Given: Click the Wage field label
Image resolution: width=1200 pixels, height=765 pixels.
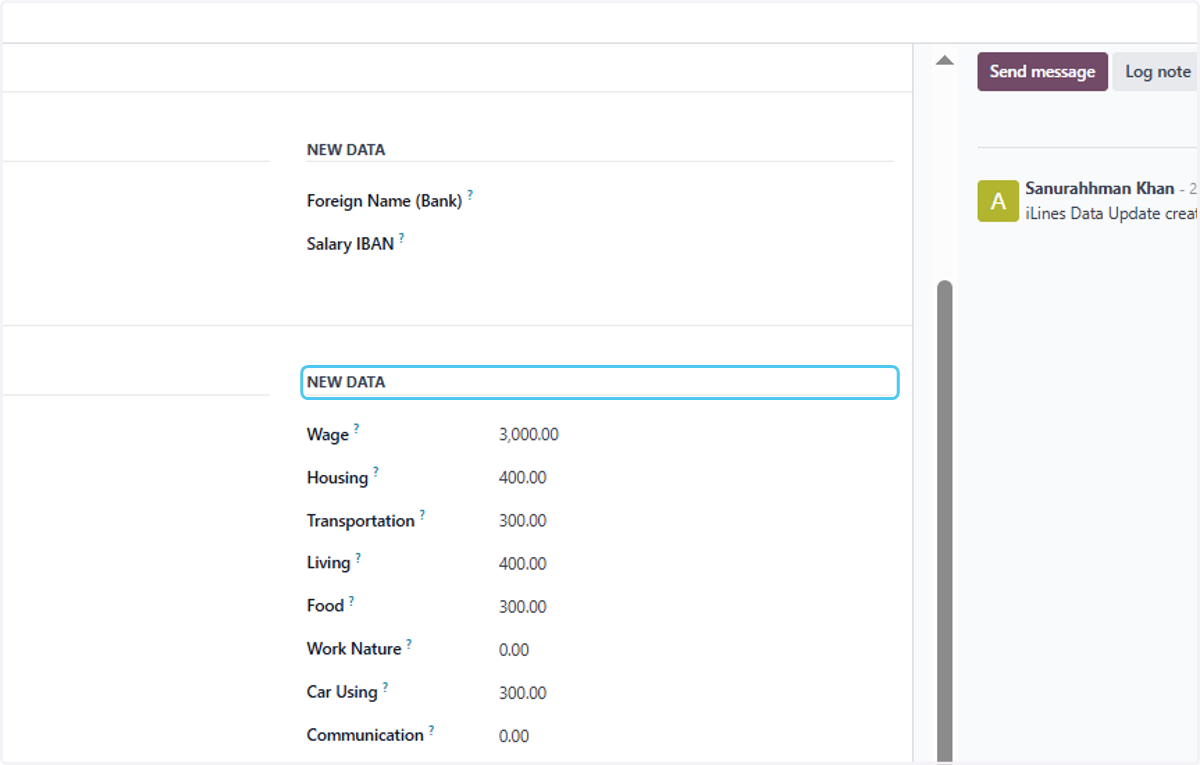Looking at the screenshot, I should coord(328,435).
